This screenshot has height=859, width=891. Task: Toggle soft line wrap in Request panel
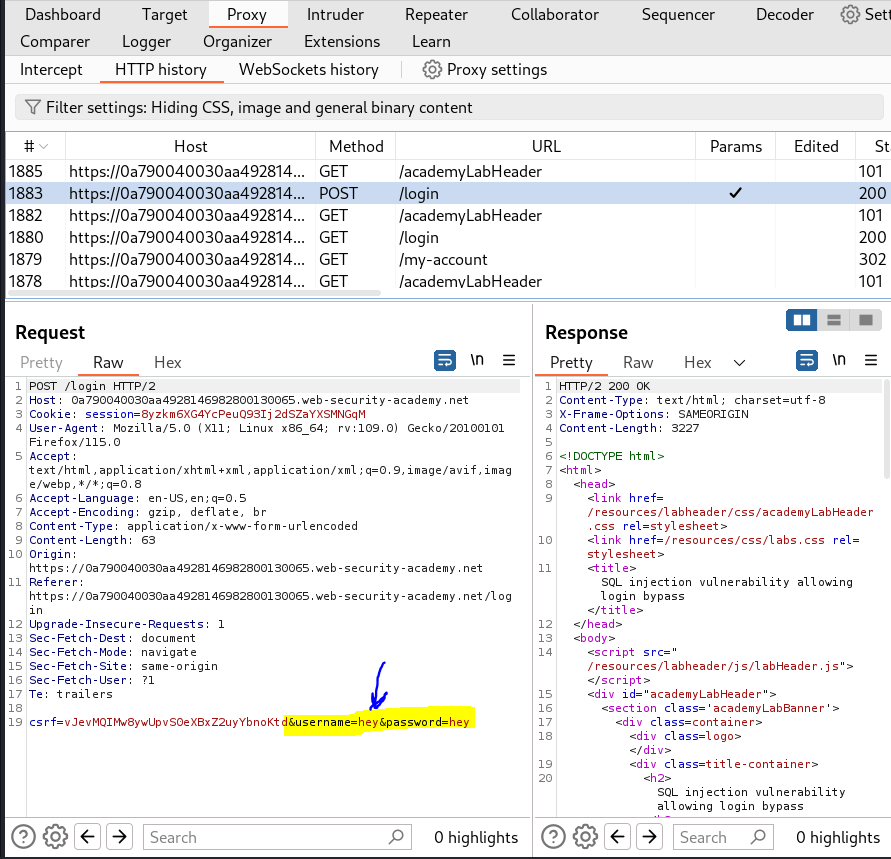pos(445,361)
